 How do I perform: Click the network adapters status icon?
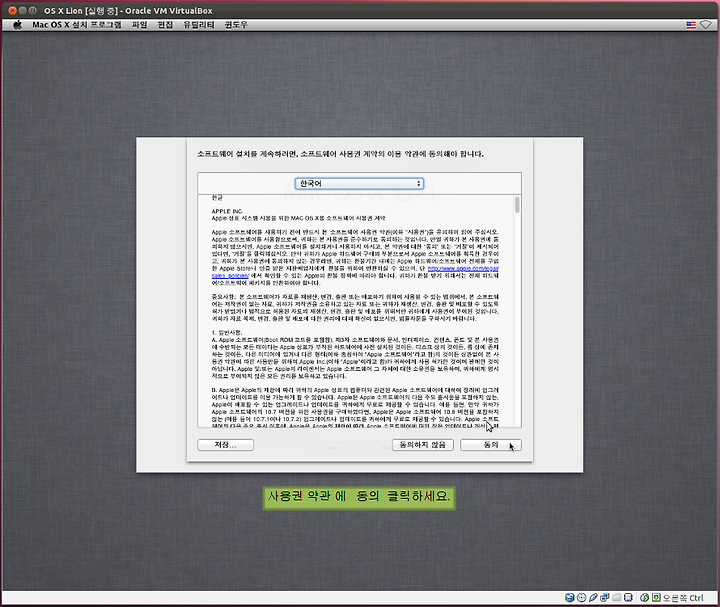(x=605, y=597)
